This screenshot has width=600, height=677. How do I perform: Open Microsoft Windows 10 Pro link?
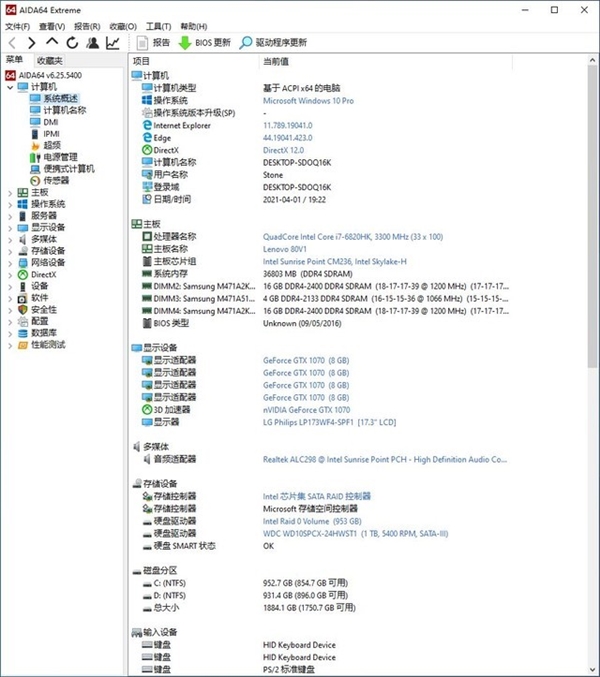click(308, 101)
